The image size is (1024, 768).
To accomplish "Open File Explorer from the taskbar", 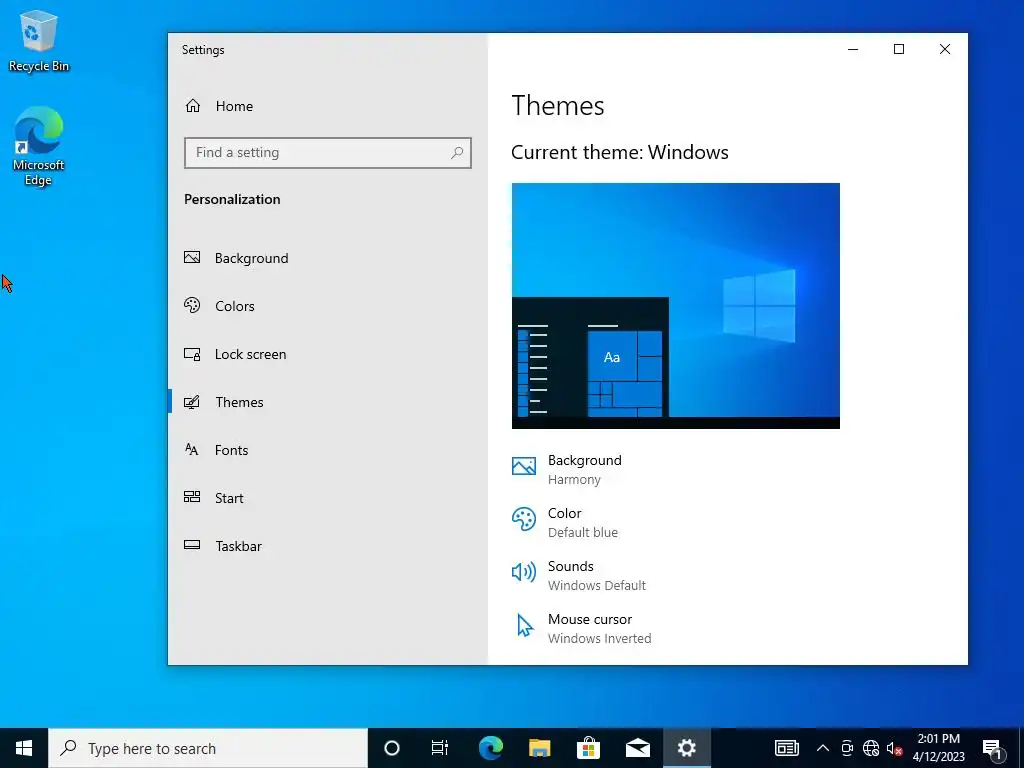I will click(539, 748).
